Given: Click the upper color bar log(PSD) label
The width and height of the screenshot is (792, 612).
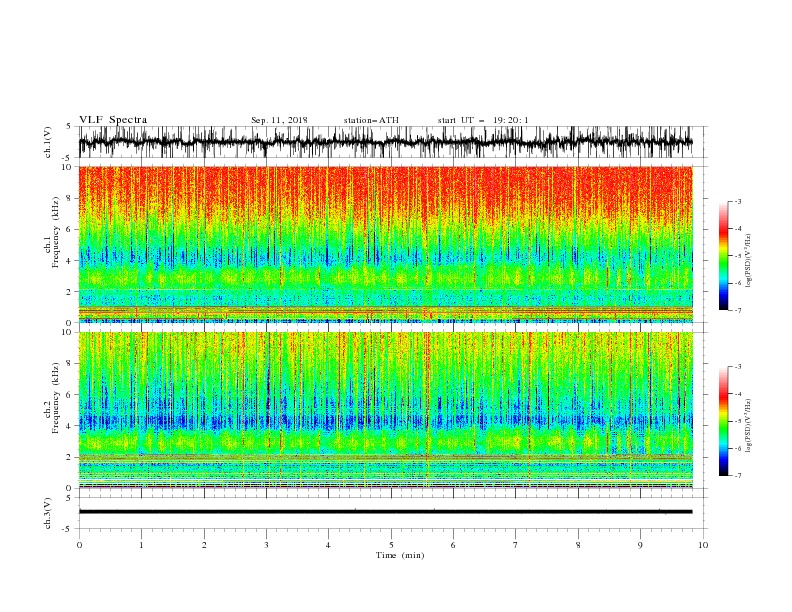Looking at the screenshot, I should pos(749,261).
